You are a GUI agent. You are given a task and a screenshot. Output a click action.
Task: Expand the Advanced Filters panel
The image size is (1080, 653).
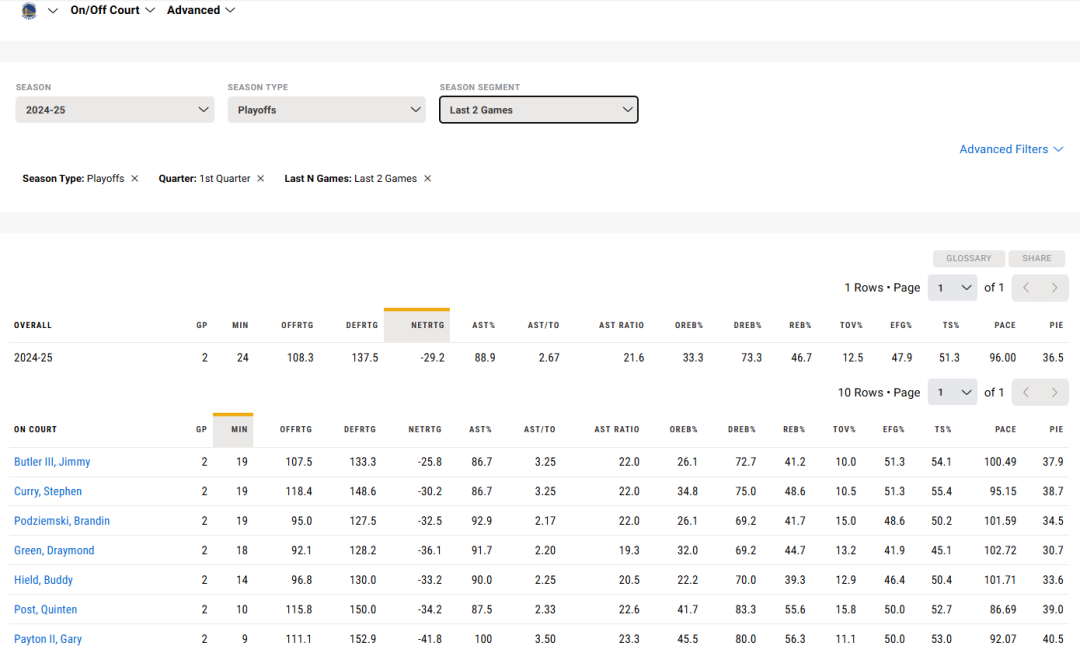point(1011,149)
